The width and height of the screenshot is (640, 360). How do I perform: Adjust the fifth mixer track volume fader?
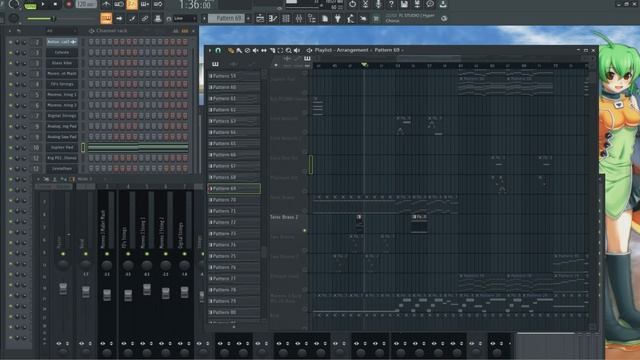point(147,289)
